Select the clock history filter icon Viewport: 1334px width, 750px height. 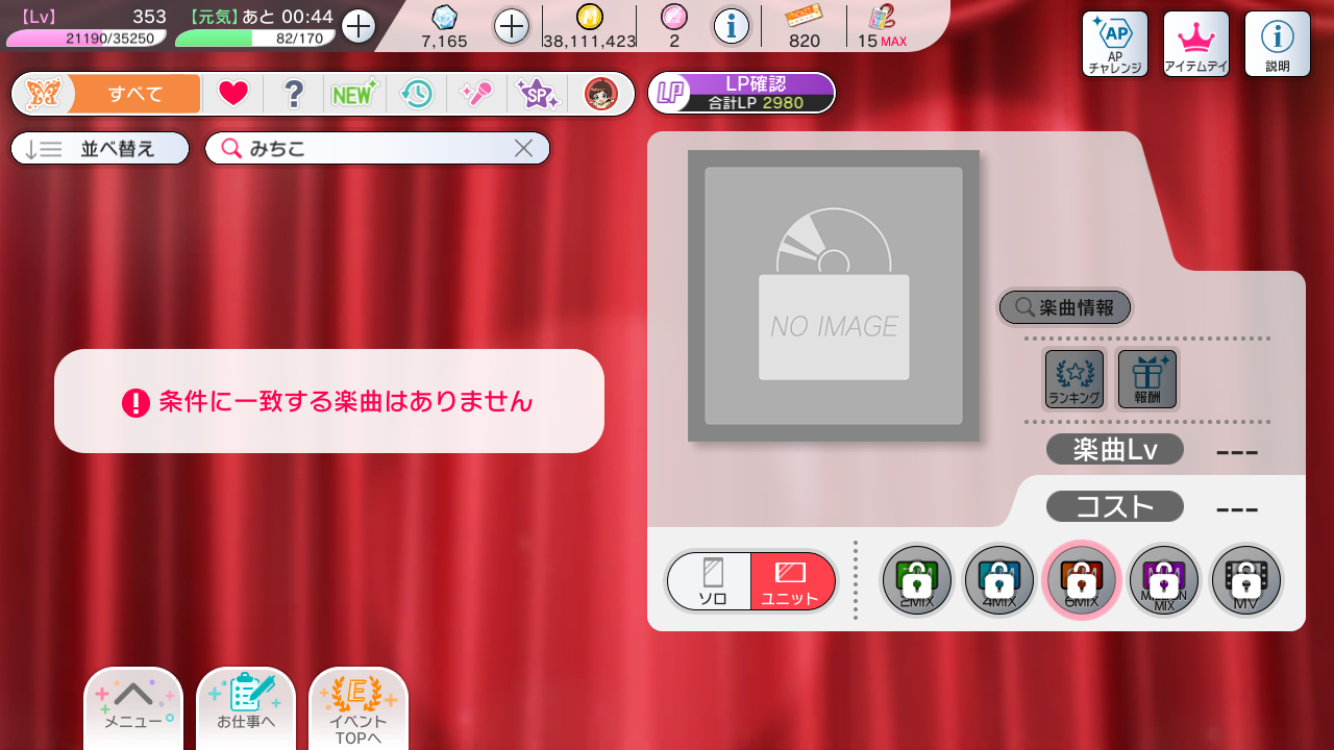(x=416, y=94)
